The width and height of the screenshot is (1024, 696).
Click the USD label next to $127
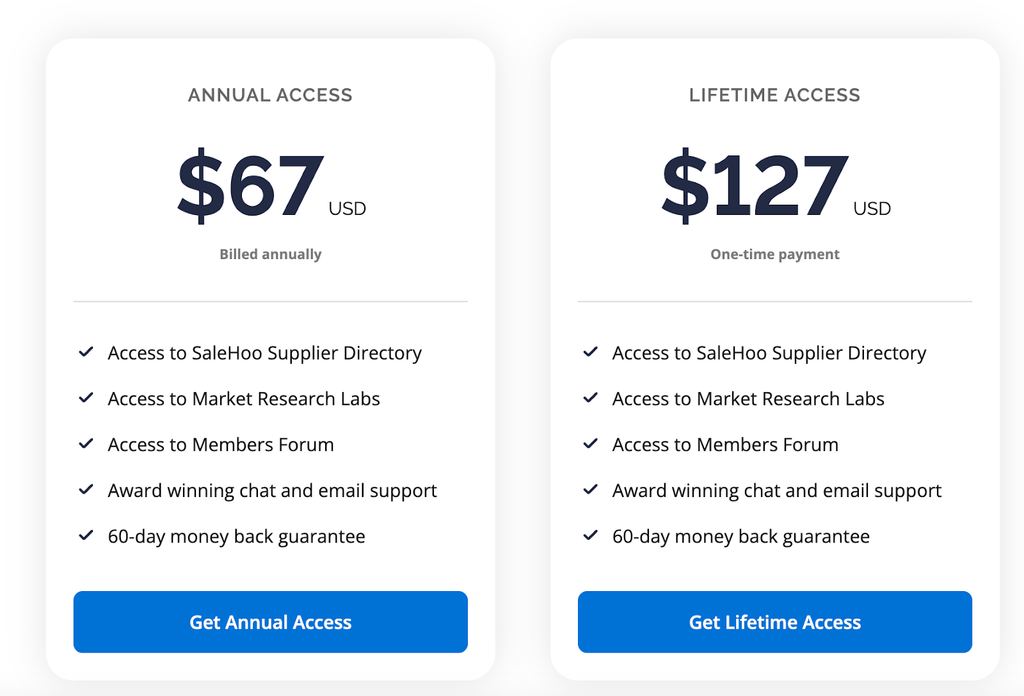pyautogui.click(x=871, y=209)
